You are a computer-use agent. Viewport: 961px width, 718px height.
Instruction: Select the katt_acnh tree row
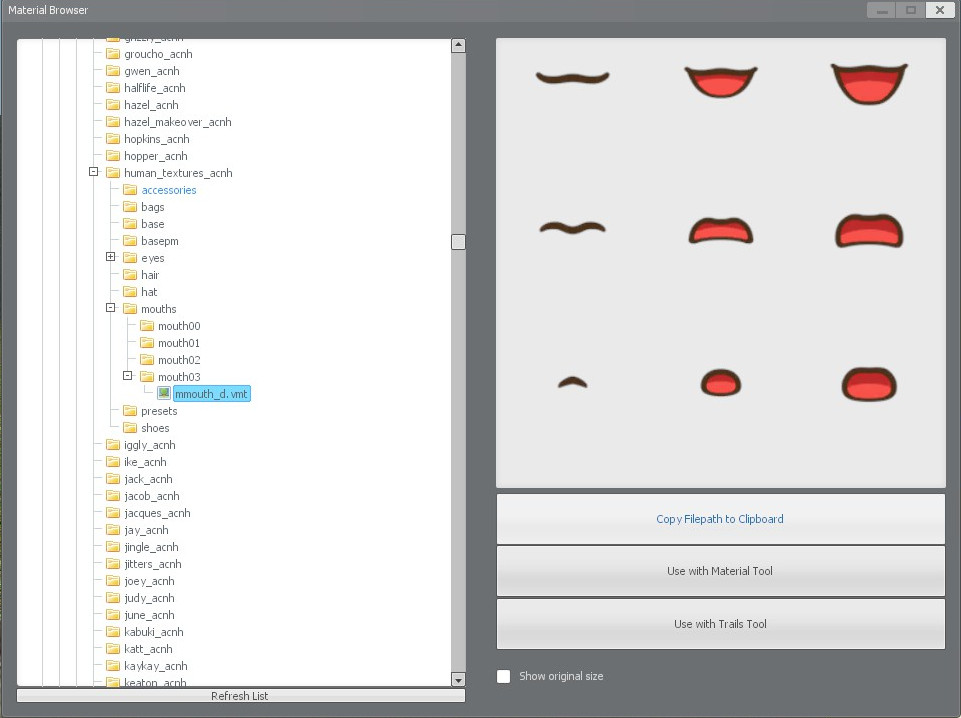pyautogui.click(x=148, y=649)
